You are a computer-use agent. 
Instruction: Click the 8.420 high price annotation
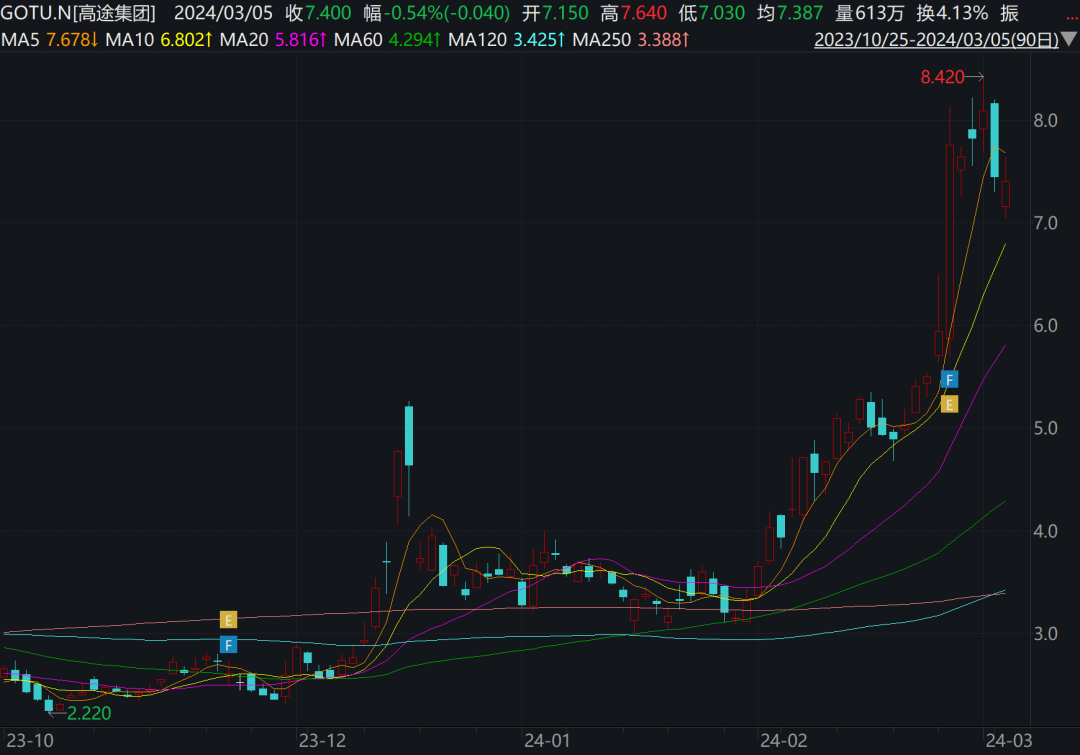tap(942, 77)
